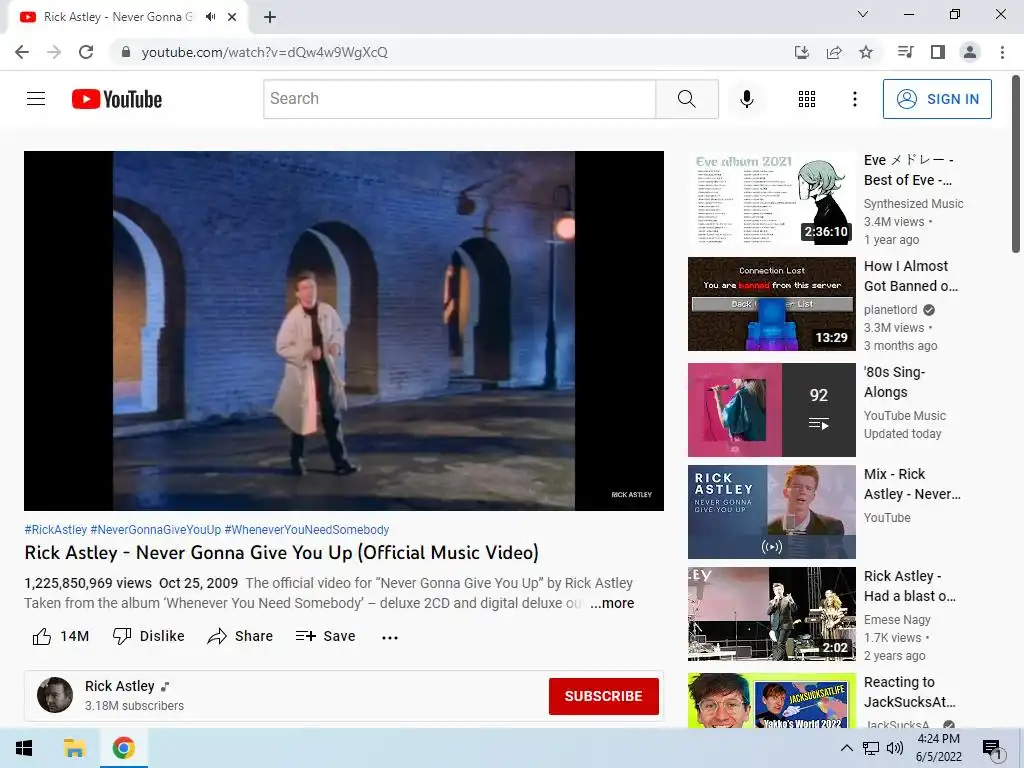
Task: Go to YouTube home via logo
Action: (x=117, y=99)
